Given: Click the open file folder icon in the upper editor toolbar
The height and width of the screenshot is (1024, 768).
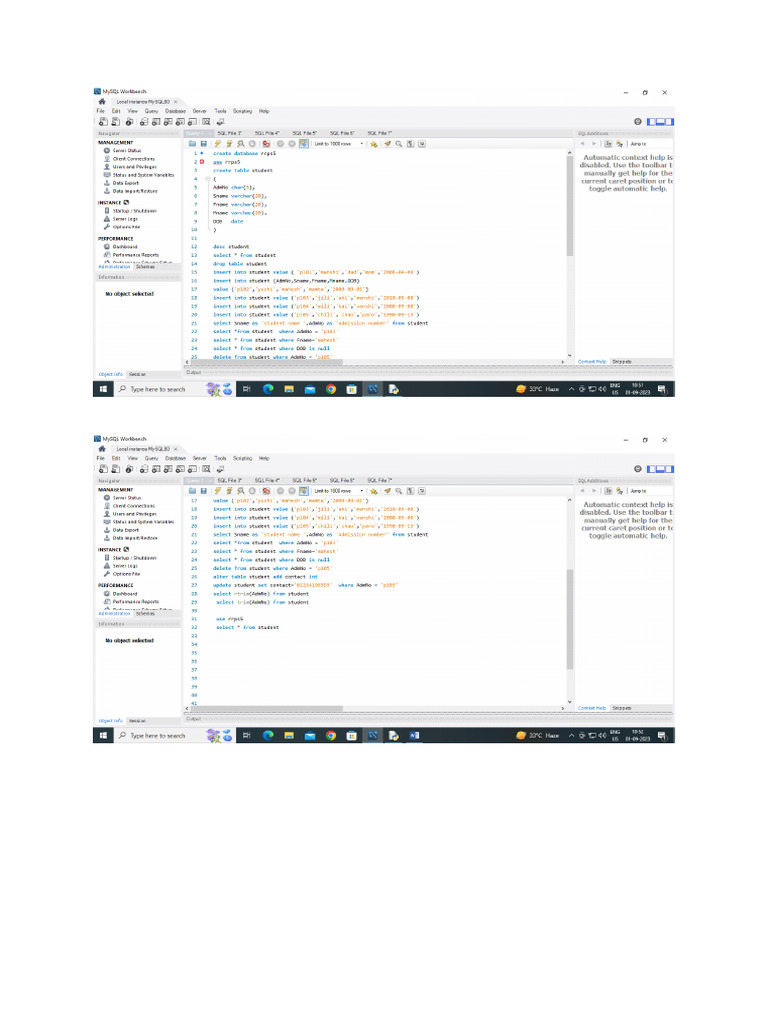Looking at the screenshot, I should pos(192,144).
